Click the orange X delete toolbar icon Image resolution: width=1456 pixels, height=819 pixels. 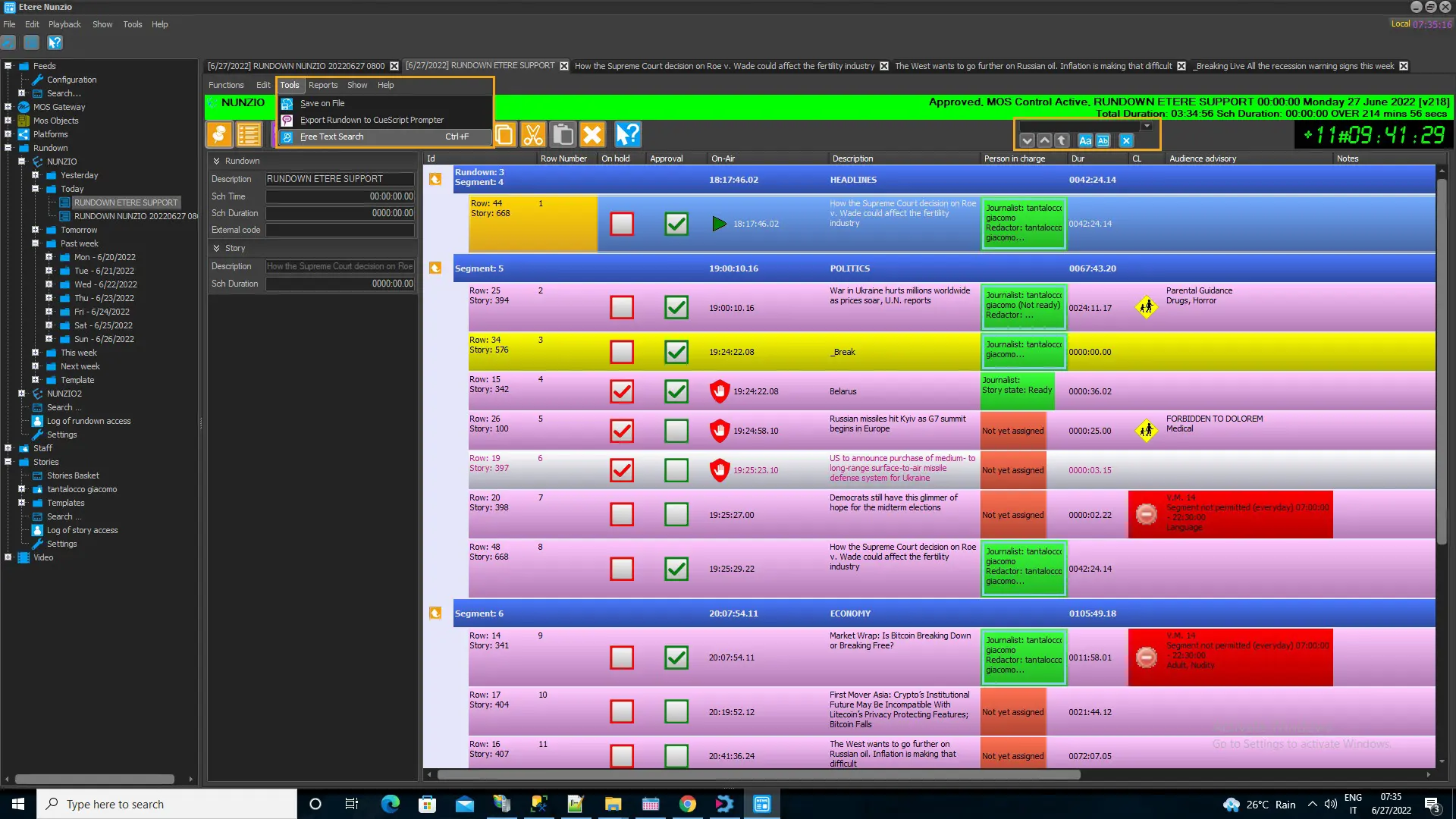[592, 135]
